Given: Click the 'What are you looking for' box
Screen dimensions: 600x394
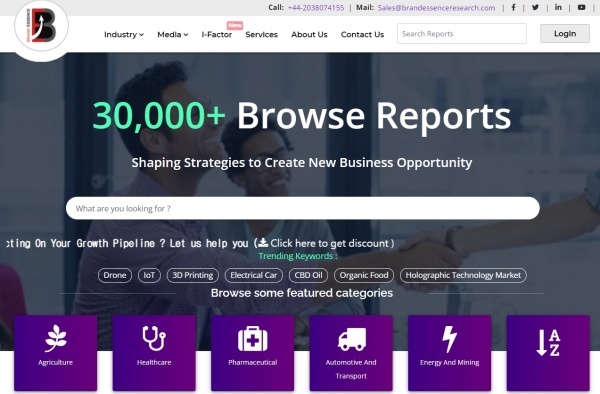Looking at the screenshot, I should 303,208.
